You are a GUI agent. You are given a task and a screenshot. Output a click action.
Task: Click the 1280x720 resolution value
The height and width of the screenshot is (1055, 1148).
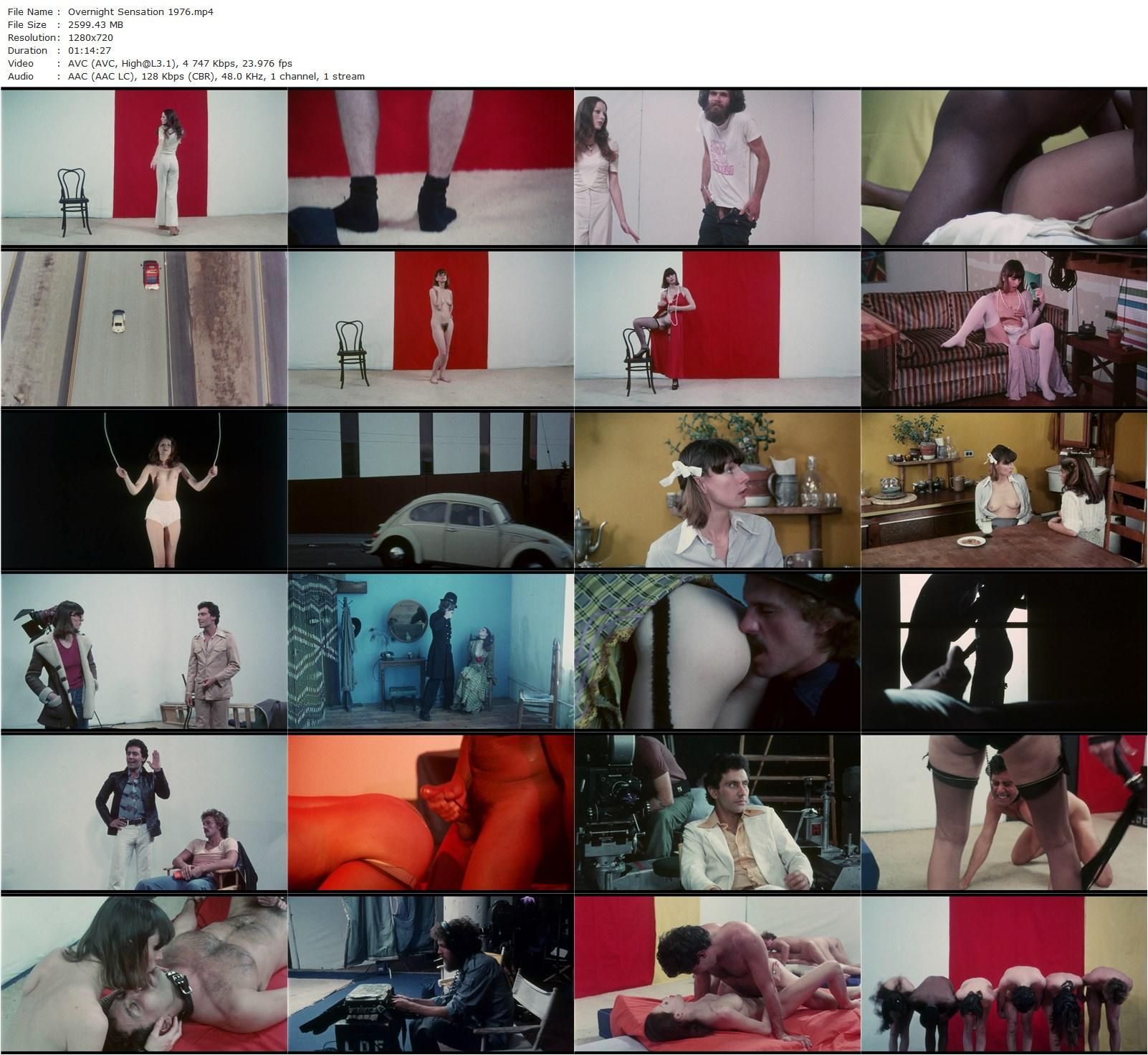point(90,37)
